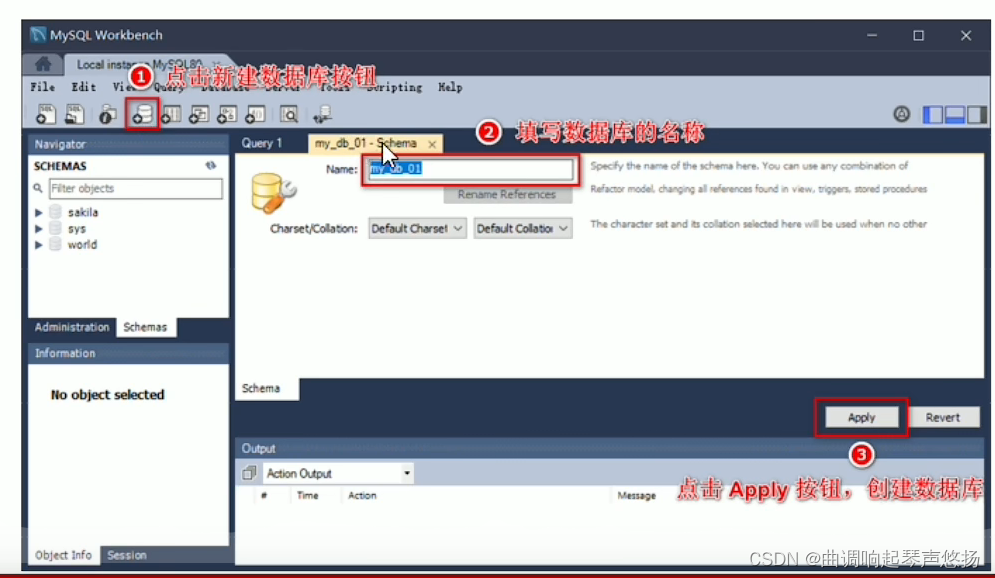Open the Default Collation dropdown

pos(523,228)
